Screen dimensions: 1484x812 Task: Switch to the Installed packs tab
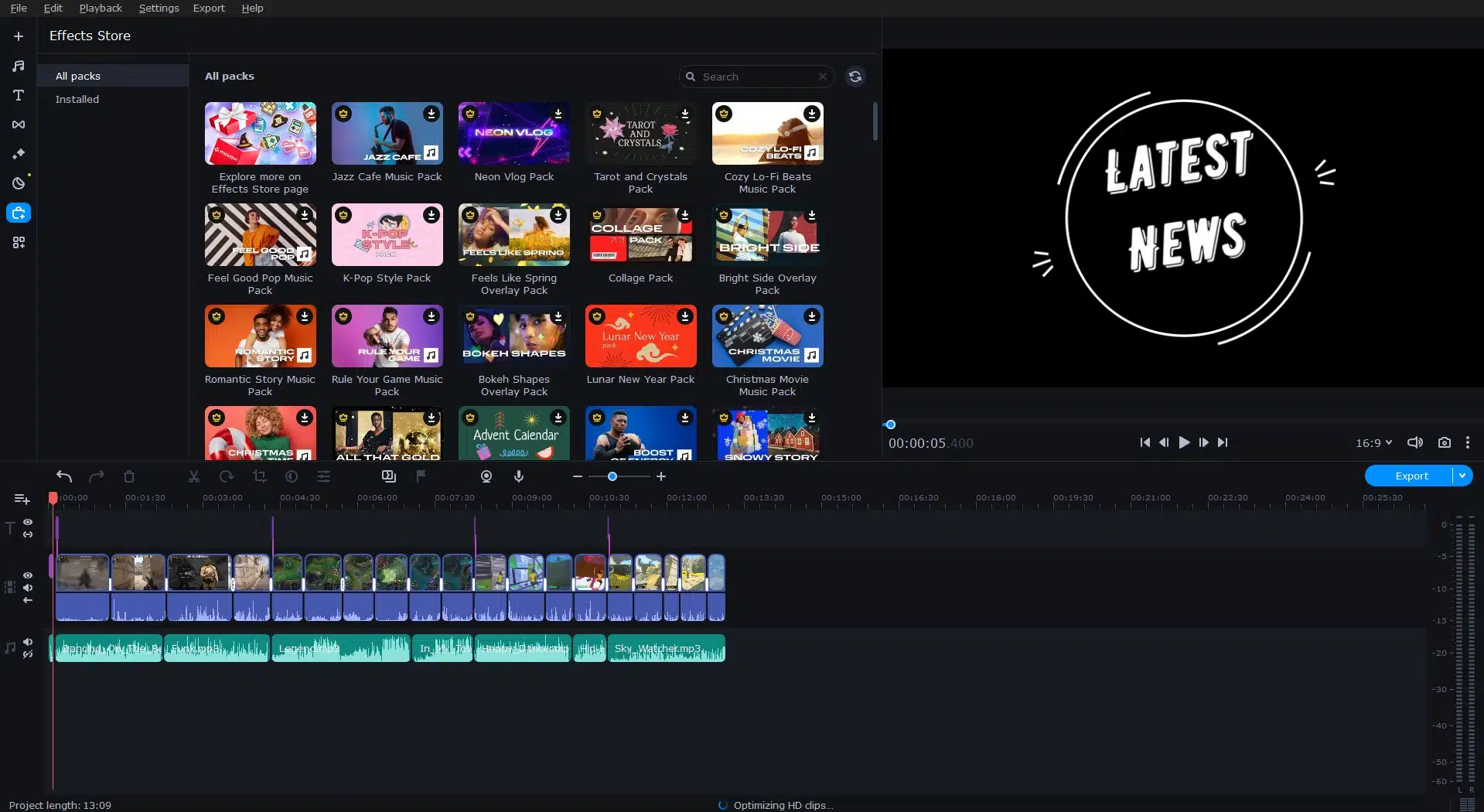pyautogui.click(x=77, y=99)
